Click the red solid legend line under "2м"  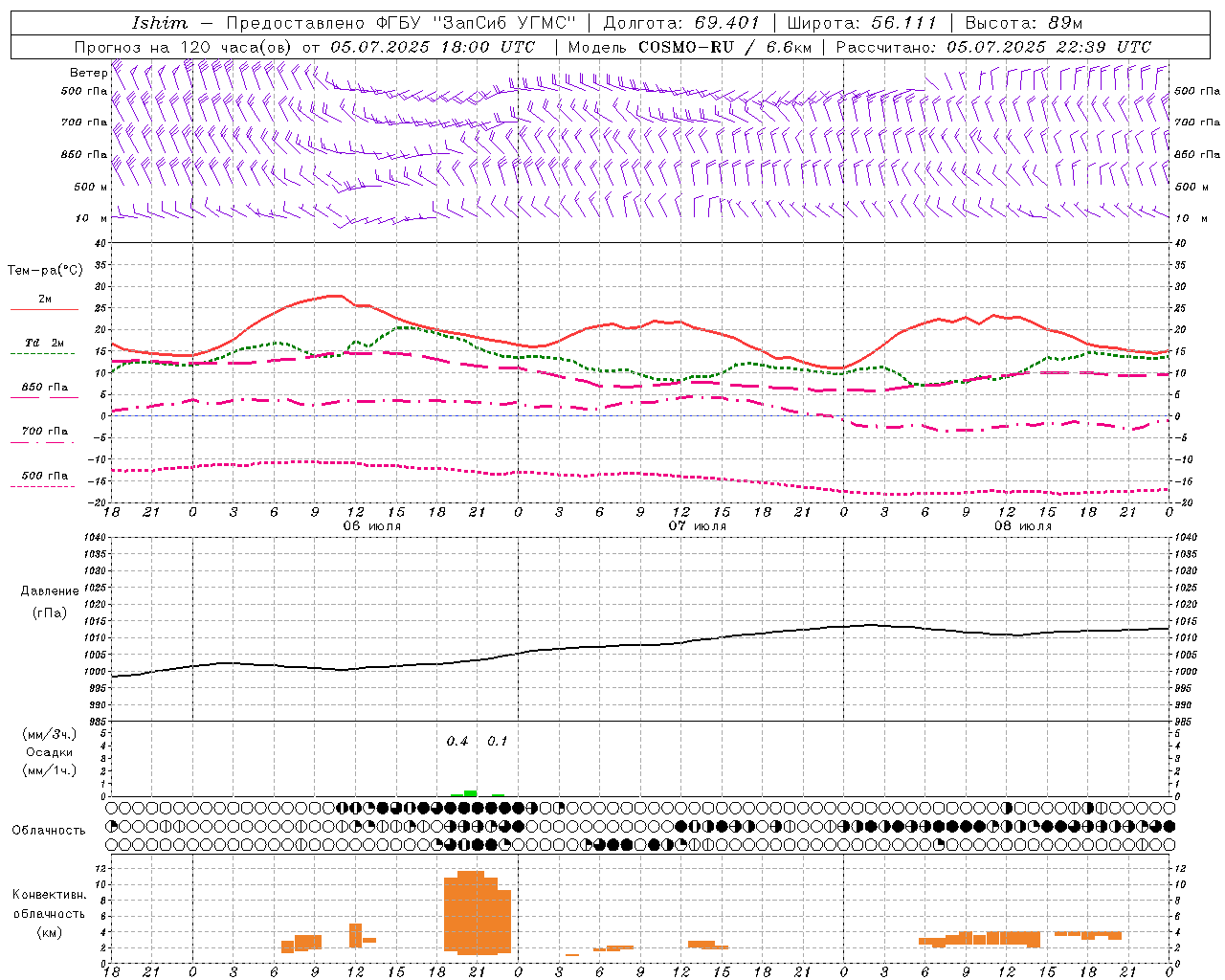(x=44, y=310)
